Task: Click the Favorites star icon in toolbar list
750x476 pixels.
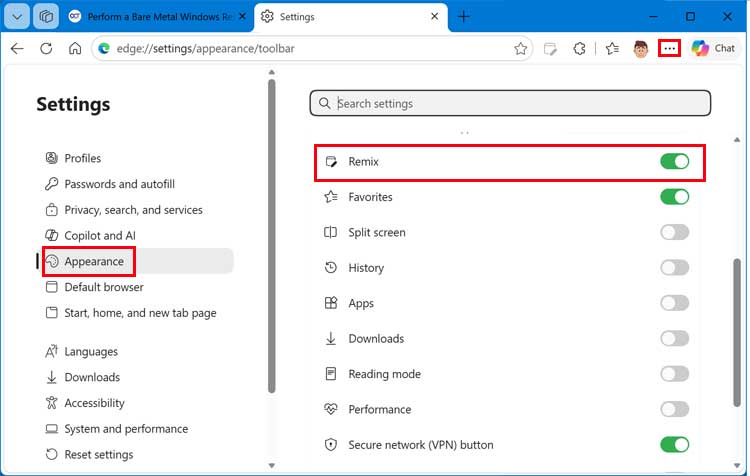Action: coord(331,197)
